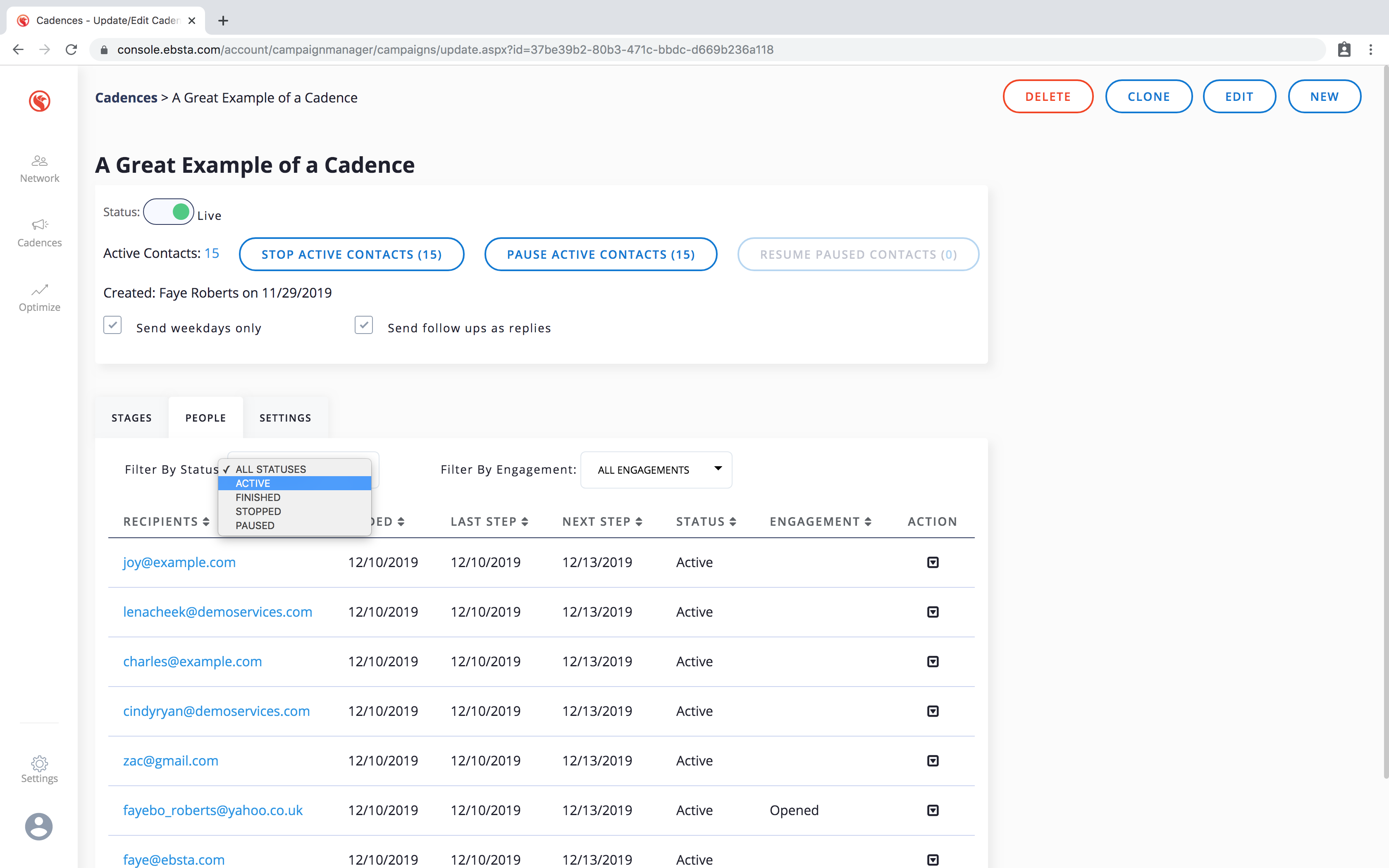Switch to the Settings tab
Image resolution: width=1389 pixels, height=868 pixels.
(x=285, y=418)
